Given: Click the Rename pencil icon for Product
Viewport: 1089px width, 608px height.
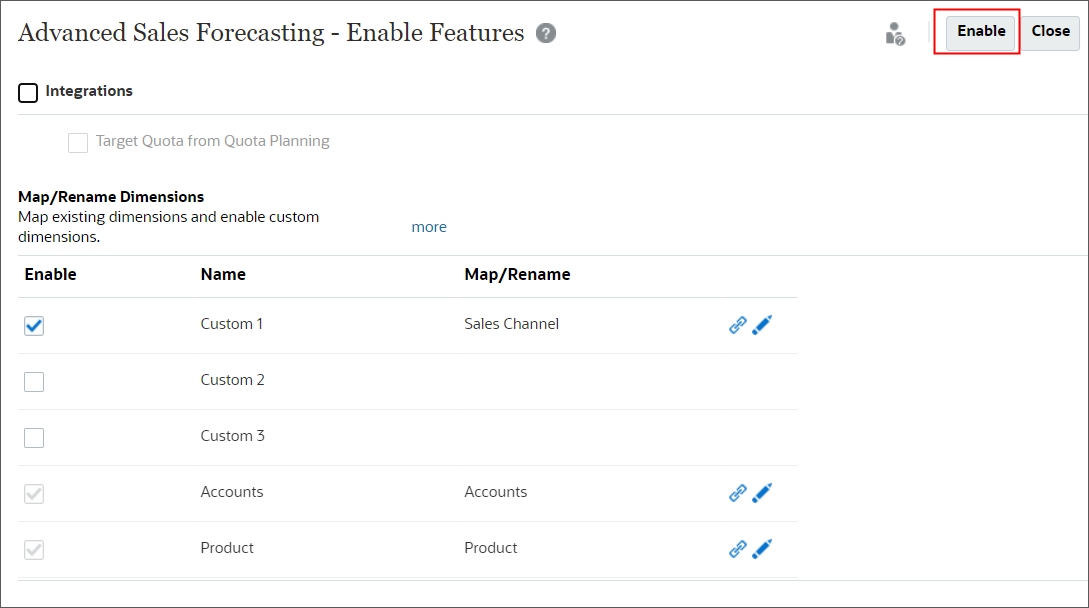Looking at the screenshot, I should click(x=761, y=548).
